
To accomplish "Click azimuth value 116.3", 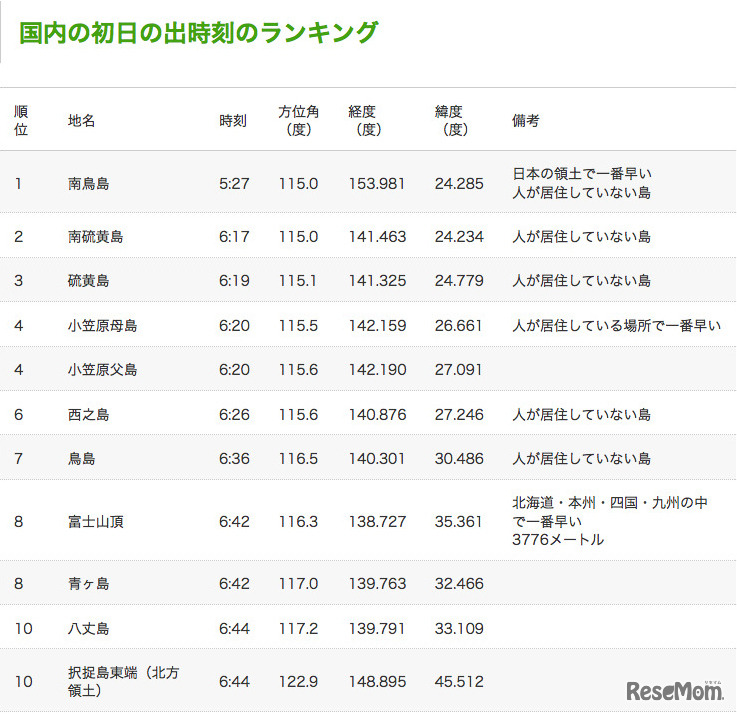I will 298,521.
